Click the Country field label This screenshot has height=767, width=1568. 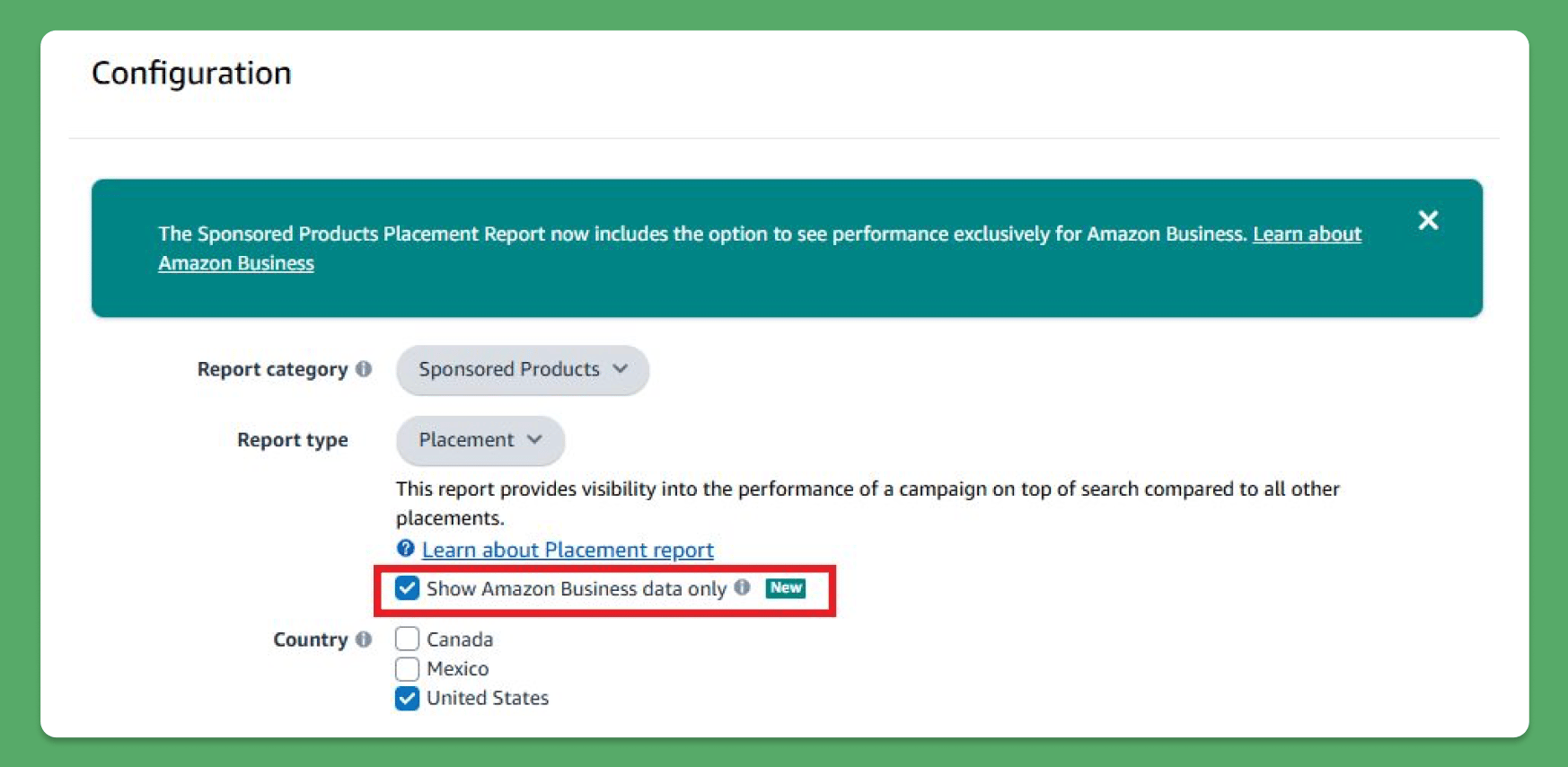tap(310, 639)
